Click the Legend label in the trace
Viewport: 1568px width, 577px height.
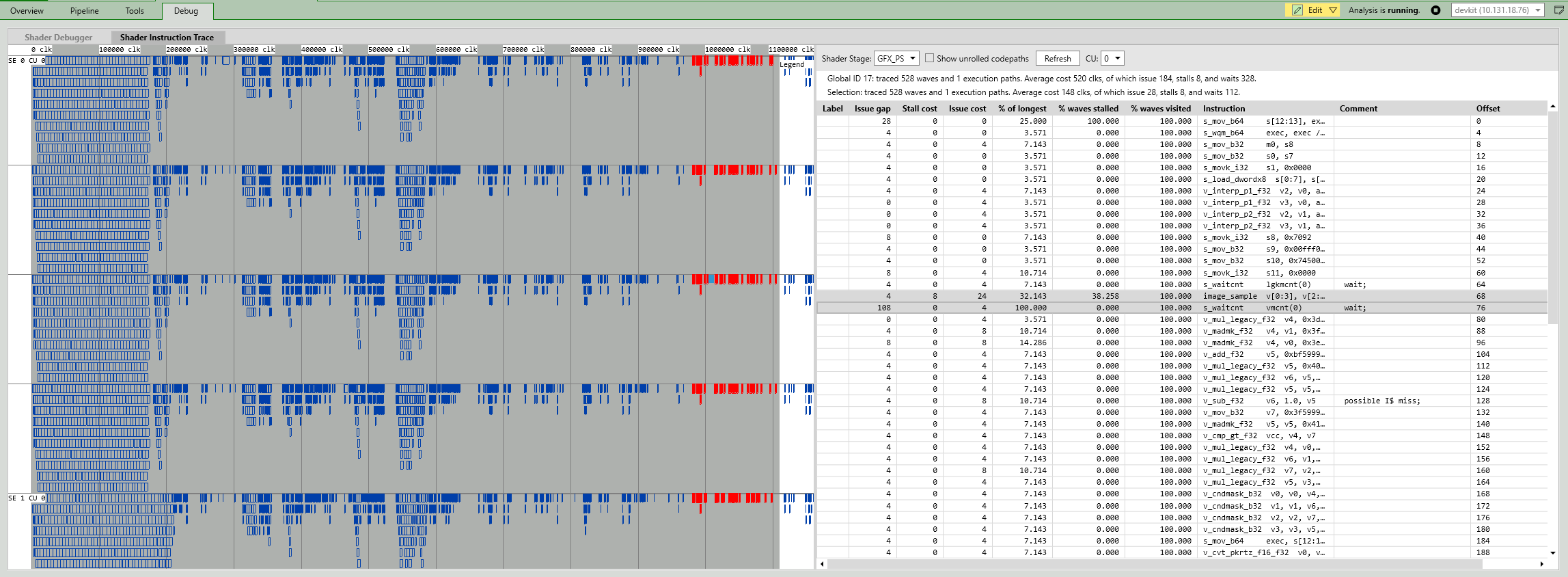[792, 65]
